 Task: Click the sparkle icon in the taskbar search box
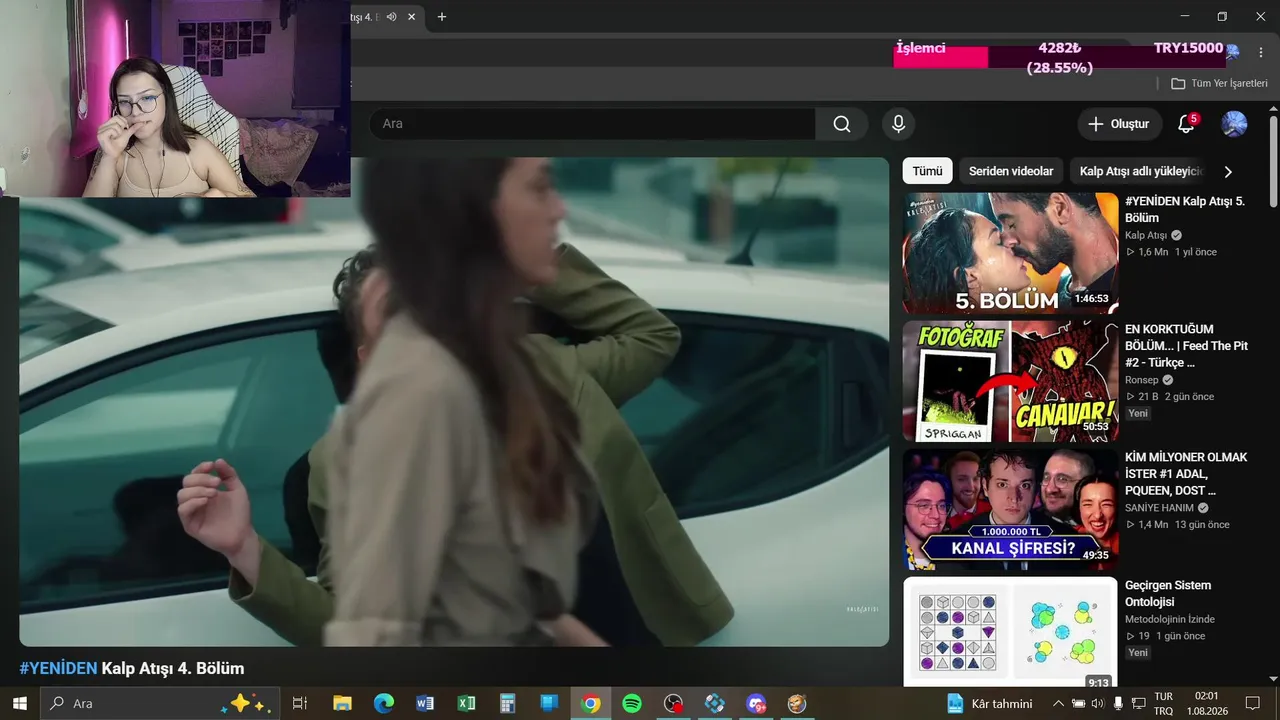(248, 703)
